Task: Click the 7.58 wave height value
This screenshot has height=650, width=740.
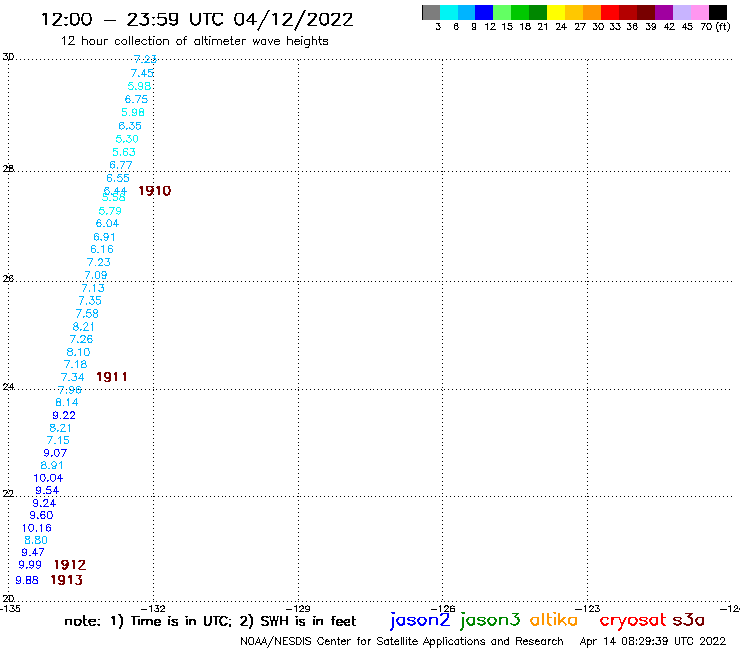Action: coord(87,313)
